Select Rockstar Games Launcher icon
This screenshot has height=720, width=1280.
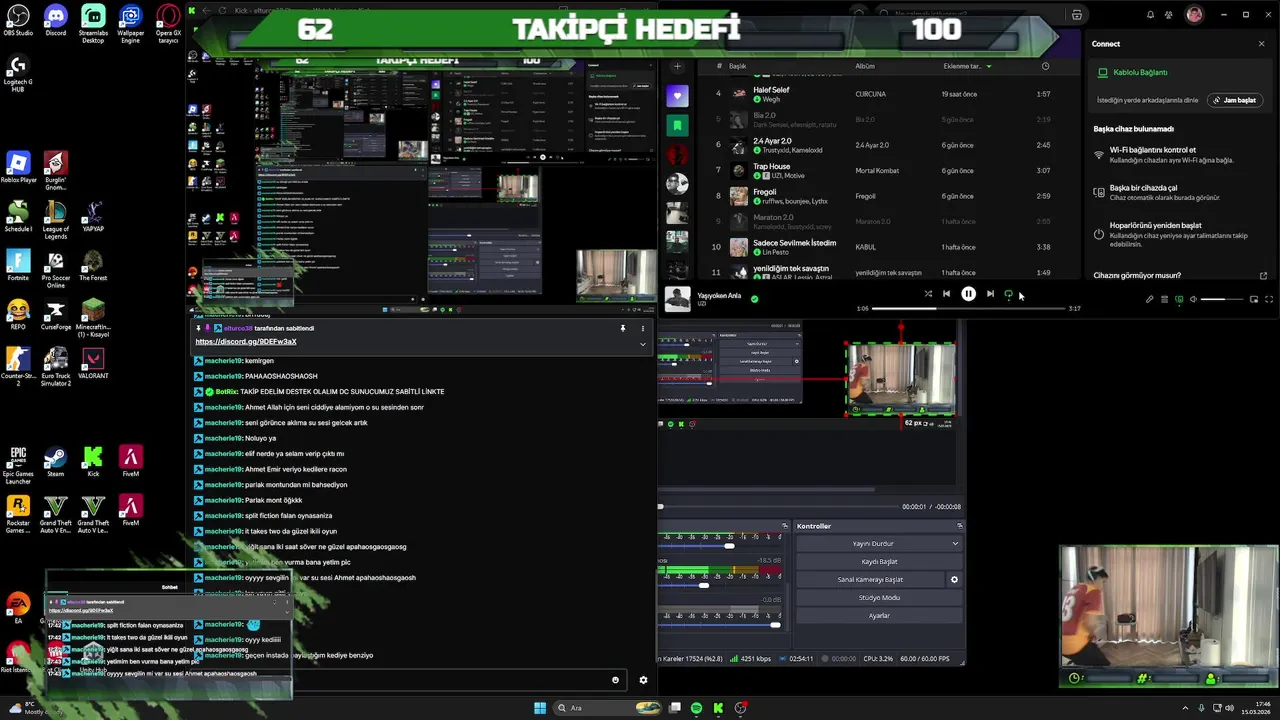pyautogui.click(x=18, y=514)
